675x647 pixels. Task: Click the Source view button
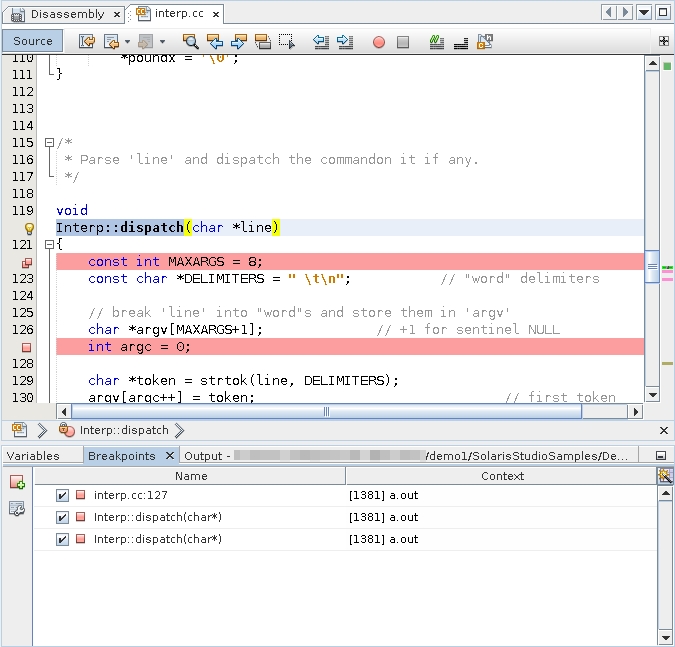click(32, 41)
